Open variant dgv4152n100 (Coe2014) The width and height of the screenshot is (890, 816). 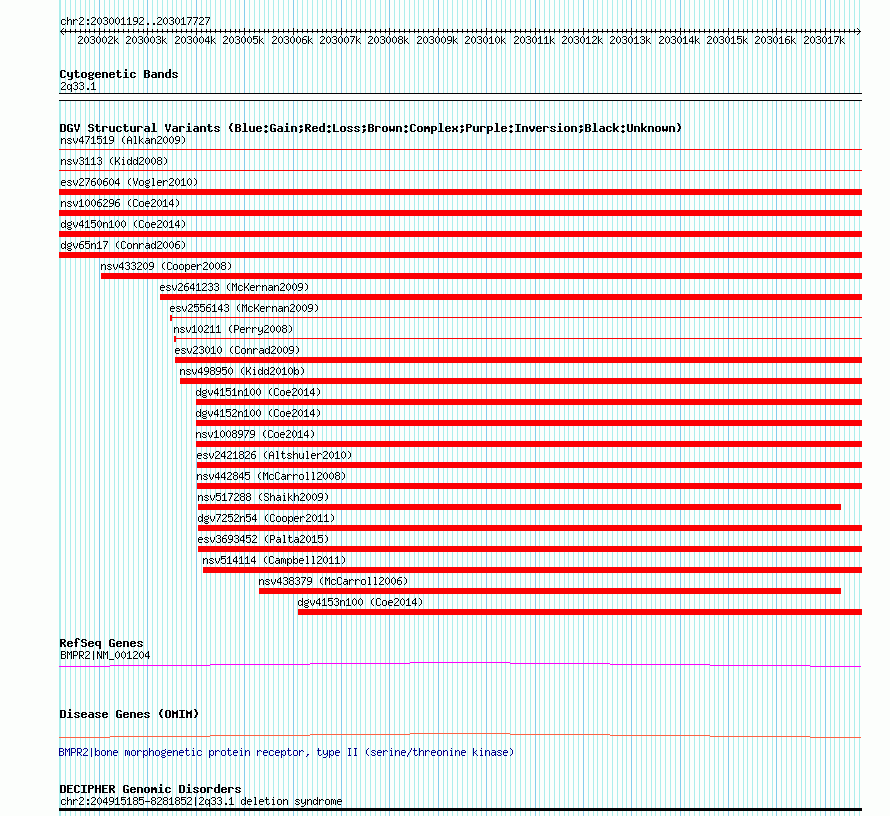coord(258,413)
